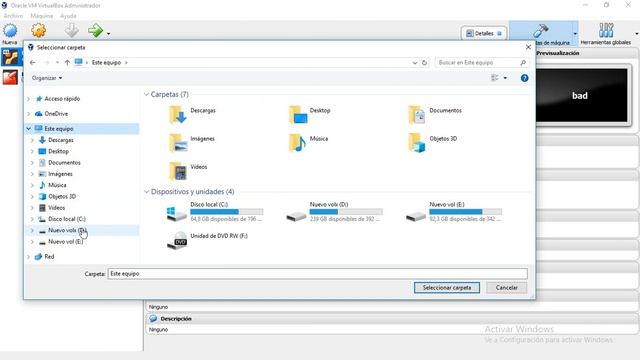
Task: Click the Detalles button in VirtualBox
Action: [484, 33]
